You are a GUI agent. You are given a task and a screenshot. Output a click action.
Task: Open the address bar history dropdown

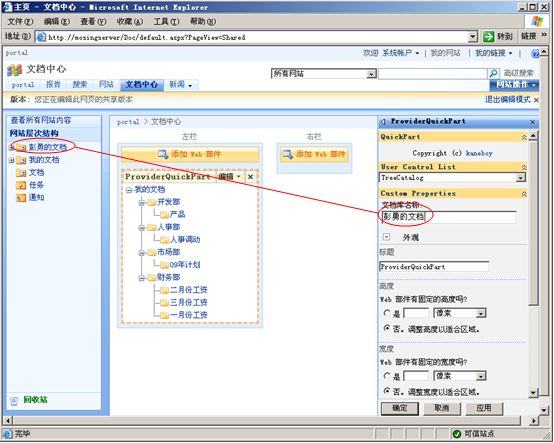pos(472,36)
